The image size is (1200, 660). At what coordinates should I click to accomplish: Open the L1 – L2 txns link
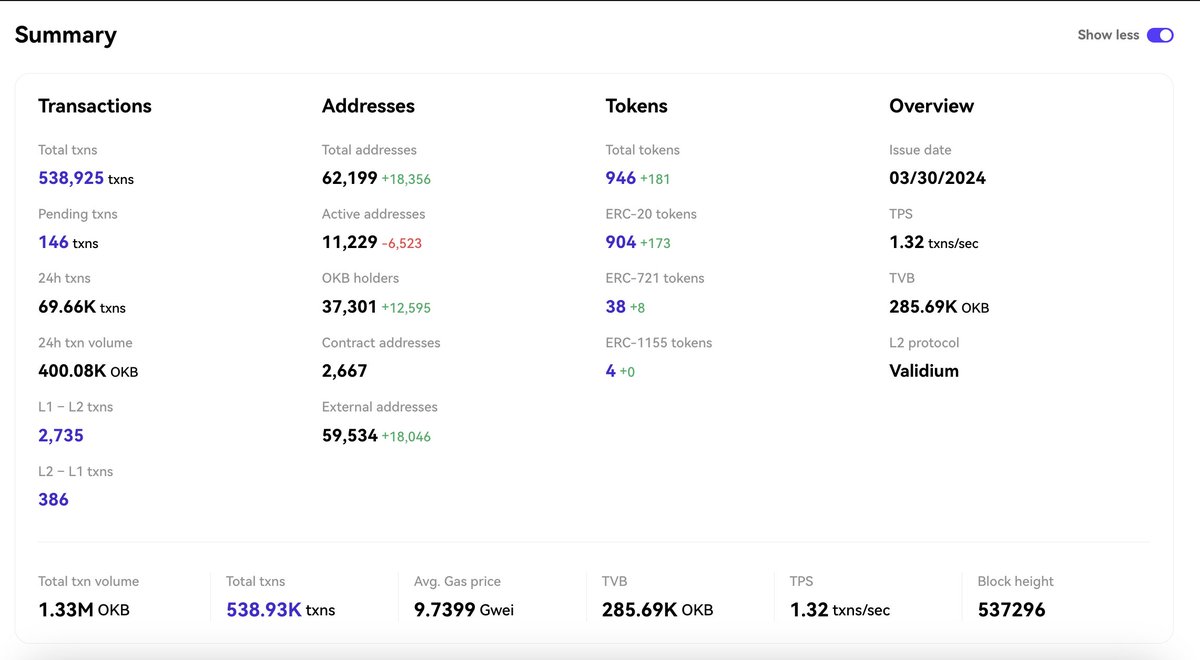click(x=60, y=435)
